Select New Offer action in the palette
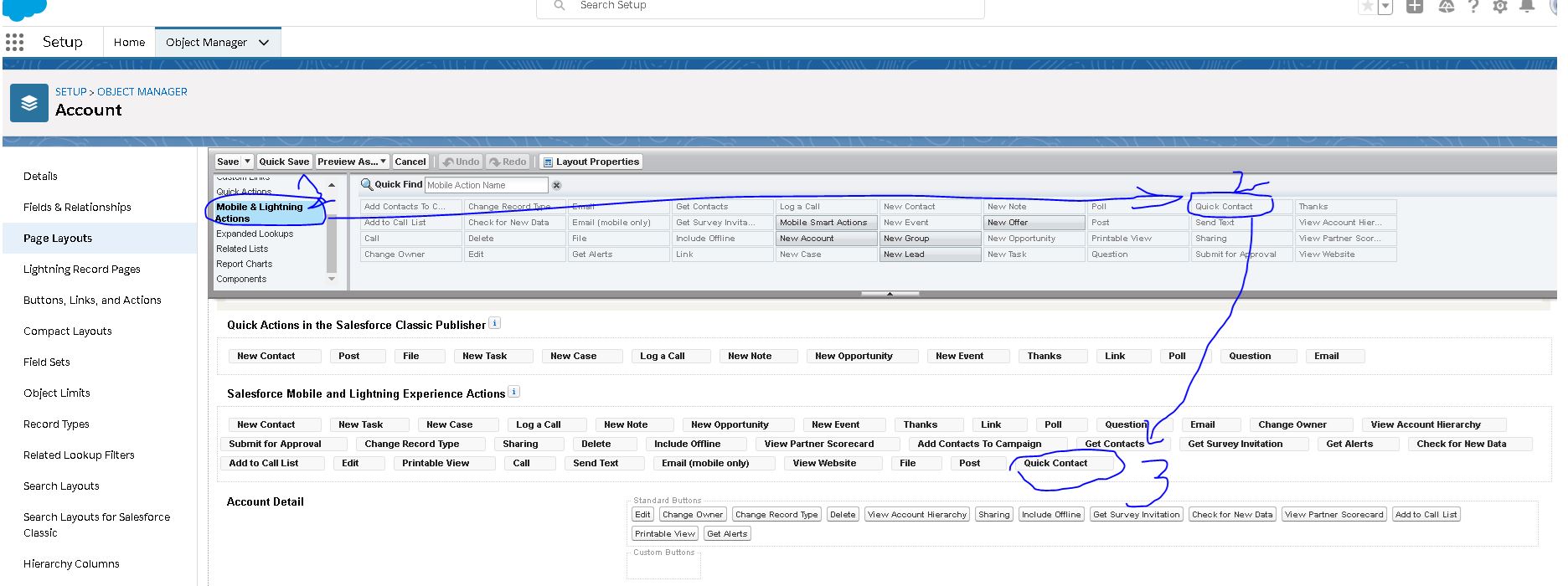The image size is (1568, 586). pos(1034,222)
